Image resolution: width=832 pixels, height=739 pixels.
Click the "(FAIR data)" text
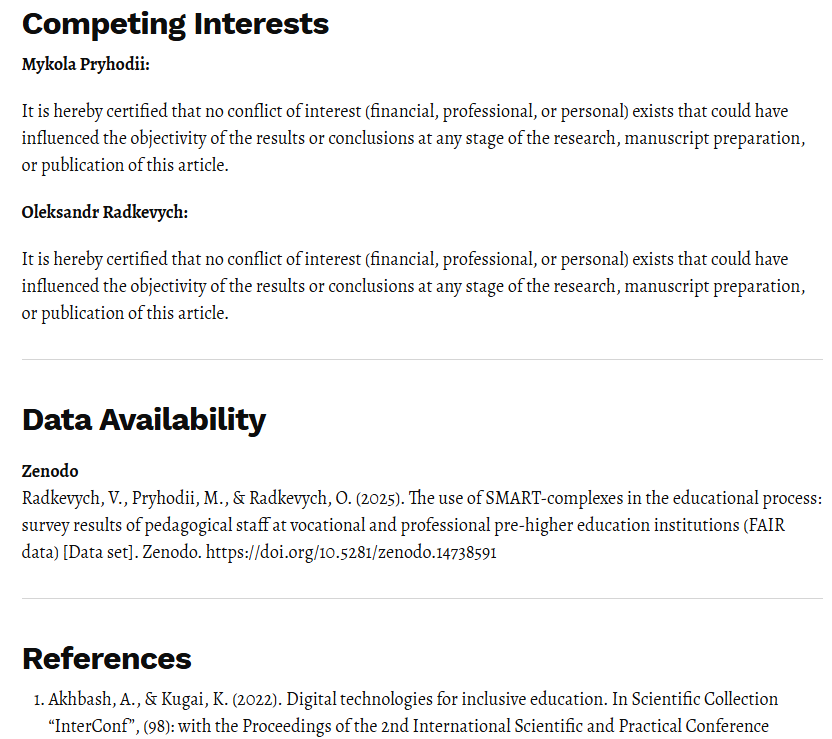(765, 525)
